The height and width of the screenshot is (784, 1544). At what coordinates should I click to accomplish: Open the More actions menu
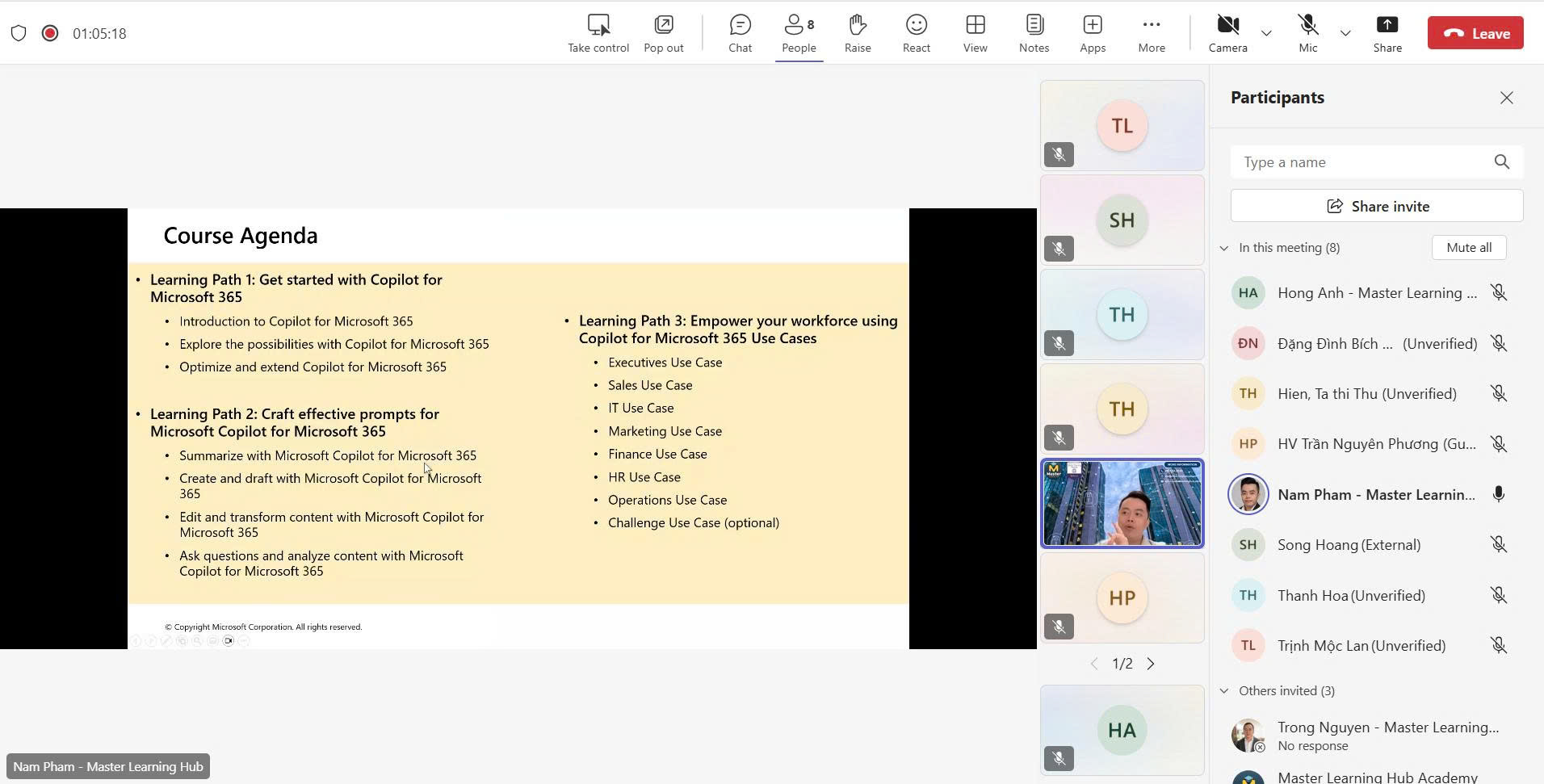tap(1152, 33)
